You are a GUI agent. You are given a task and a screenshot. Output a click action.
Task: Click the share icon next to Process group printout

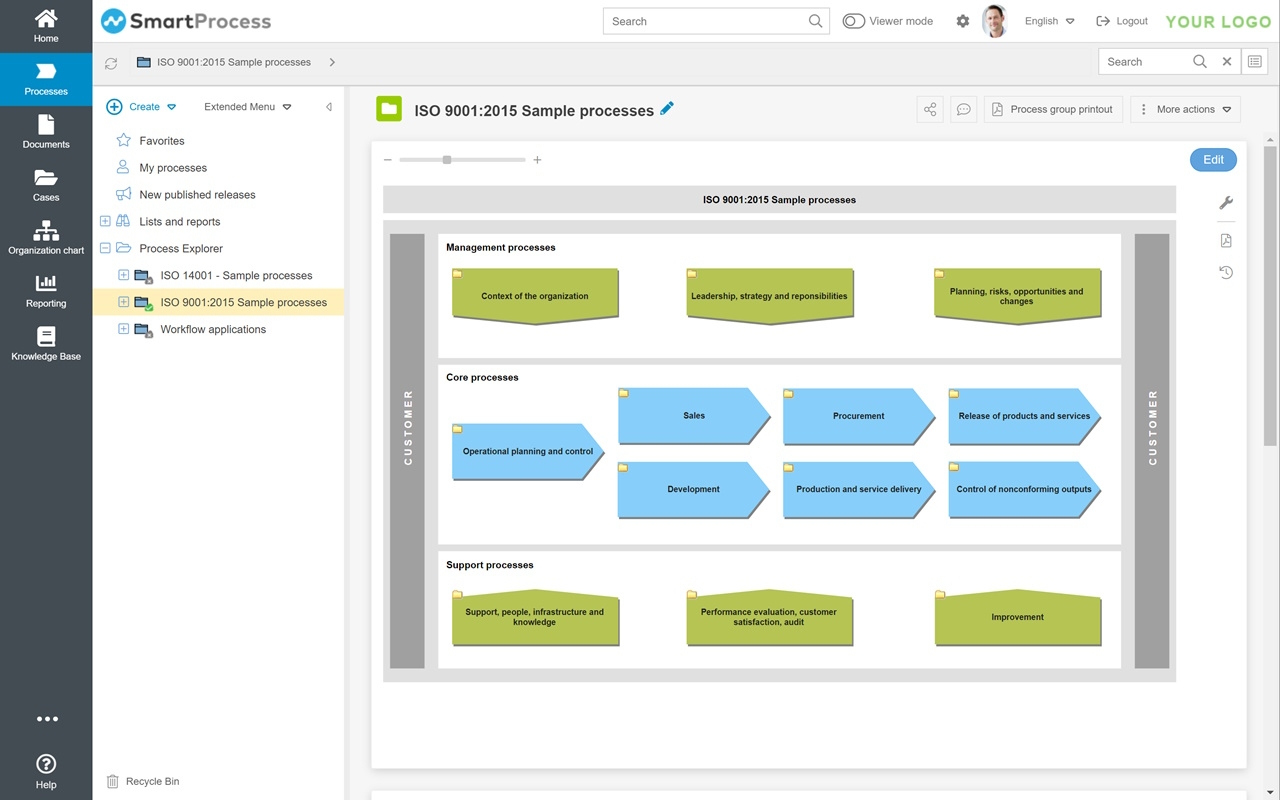[x=930, y=110]
